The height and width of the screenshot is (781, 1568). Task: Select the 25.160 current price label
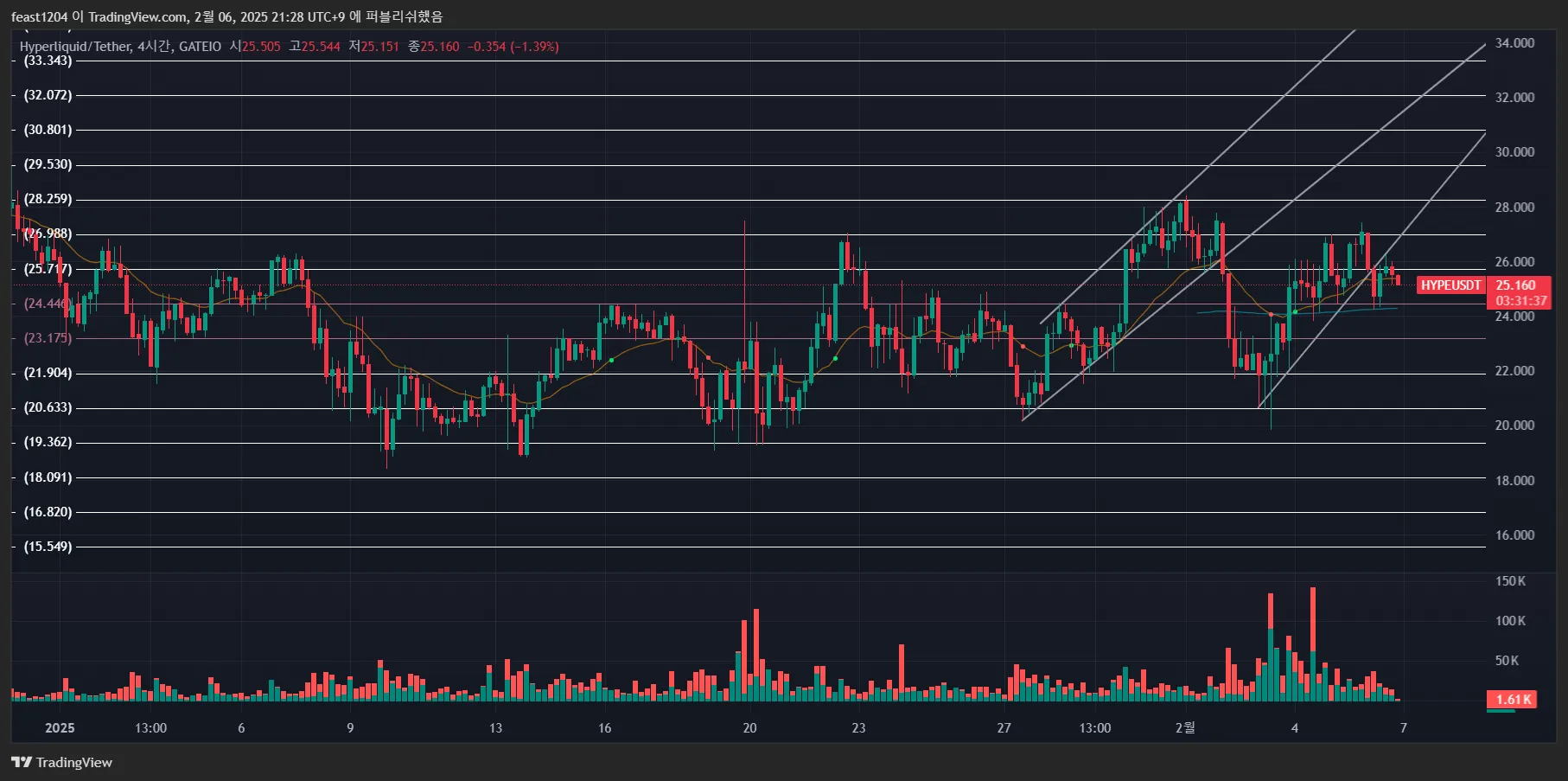point(1515,285)
